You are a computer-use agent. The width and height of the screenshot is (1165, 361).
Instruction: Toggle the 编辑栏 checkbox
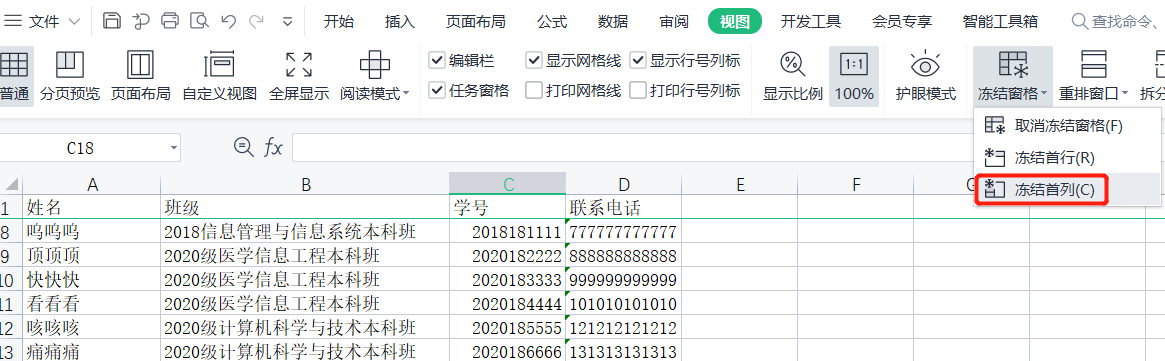[437, 60]
